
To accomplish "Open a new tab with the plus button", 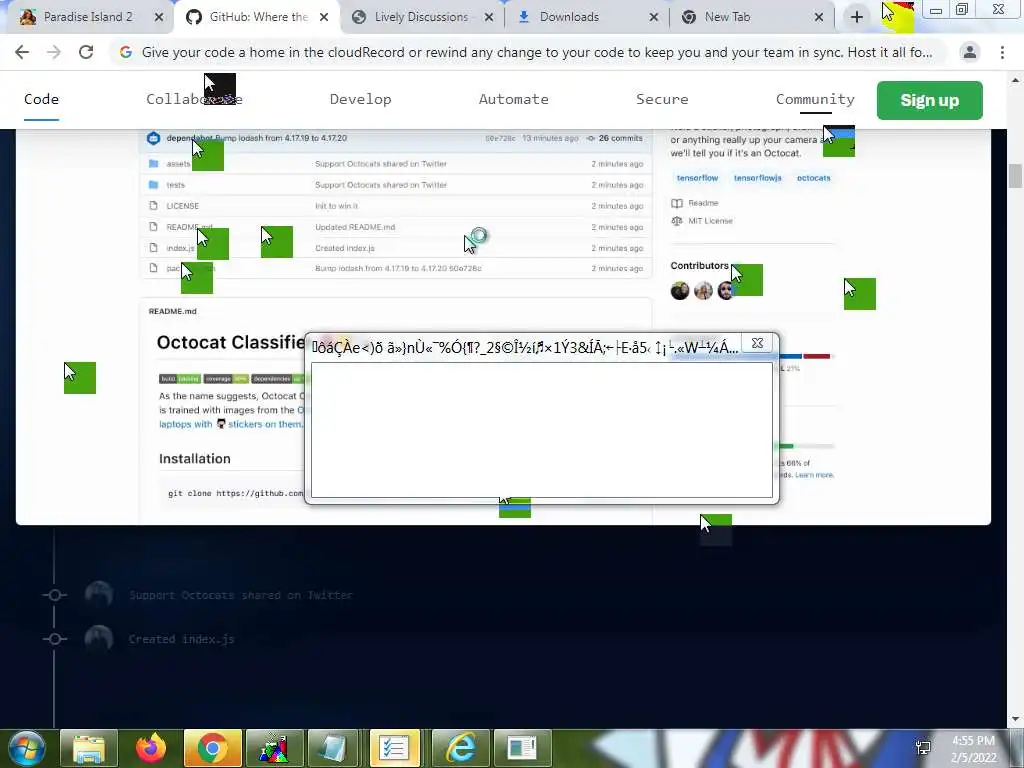I will (x=857, y=17).
